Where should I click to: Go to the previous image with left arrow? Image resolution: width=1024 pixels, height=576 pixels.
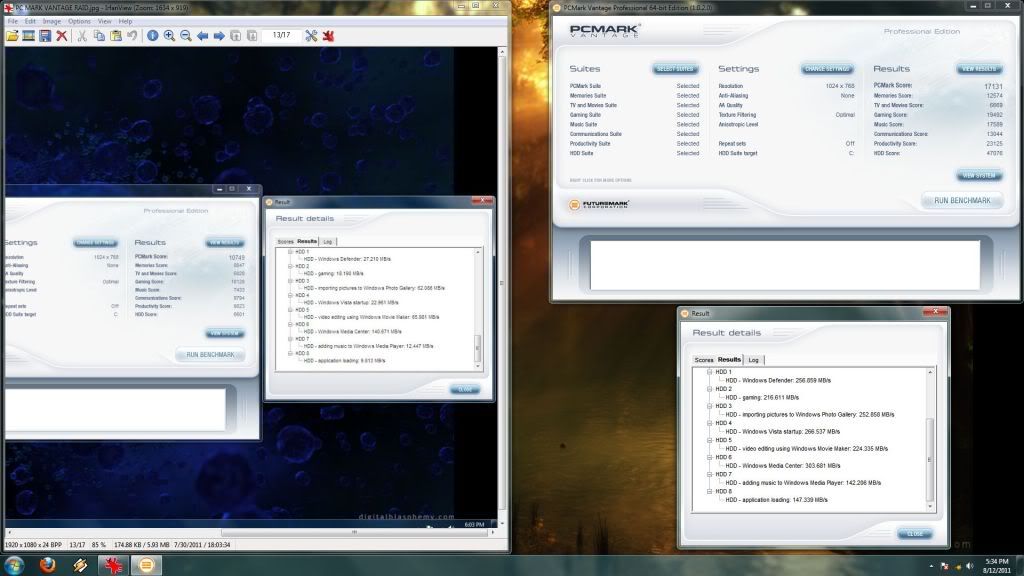point(202,36)
